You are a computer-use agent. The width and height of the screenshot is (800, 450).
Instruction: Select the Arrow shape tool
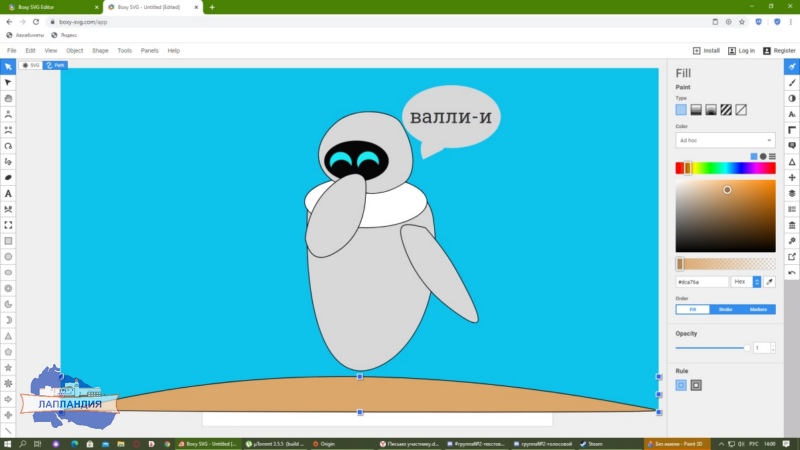click(8, 399)
